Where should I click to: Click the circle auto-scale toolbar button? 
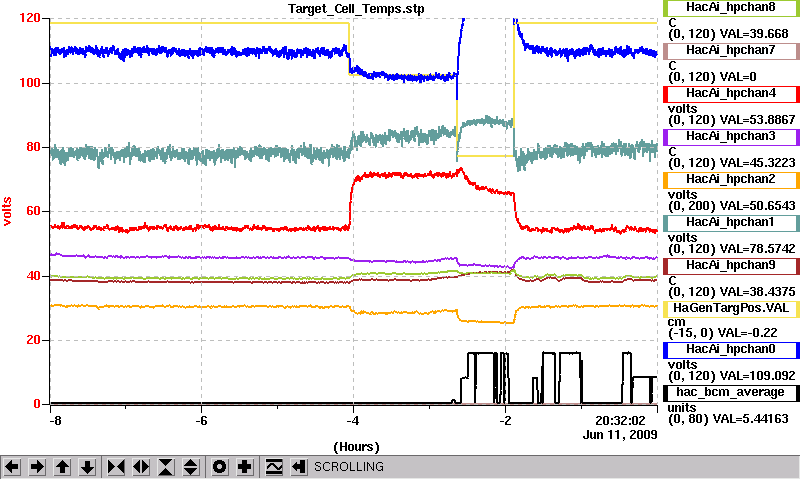(220, 467)
